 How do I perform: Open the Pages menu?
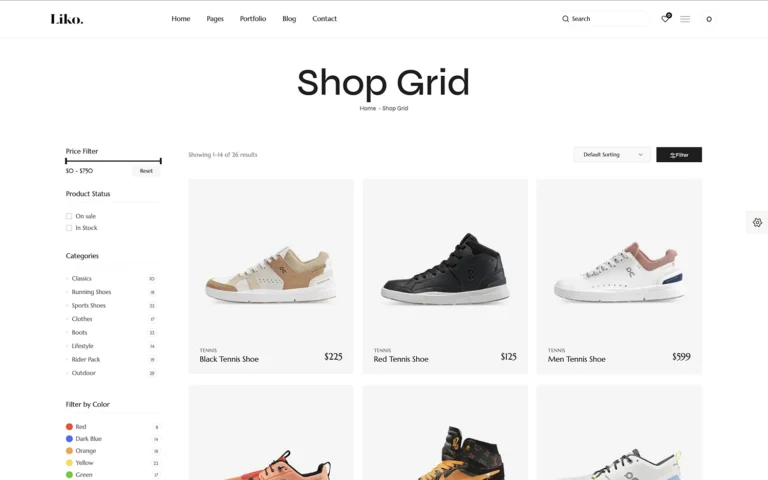click(x=215, y=19)
